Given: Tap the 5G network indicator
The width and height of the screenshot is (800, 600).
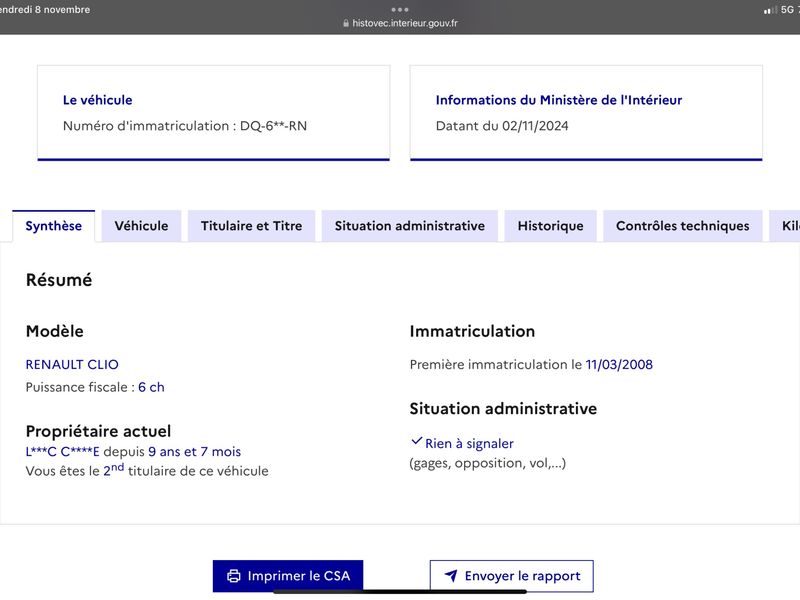Looking at the screenshot, I should click(x=787, y=10).
